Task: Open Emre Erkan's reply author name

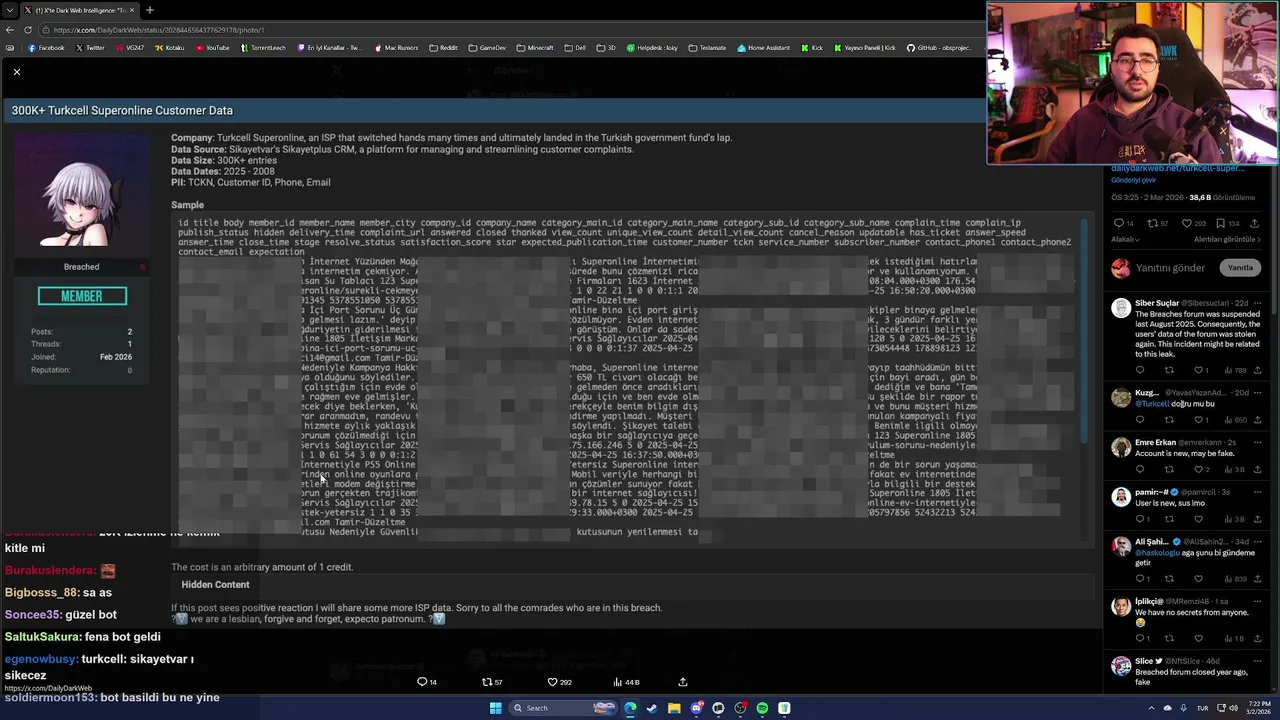Action: tap(1155, 443)
